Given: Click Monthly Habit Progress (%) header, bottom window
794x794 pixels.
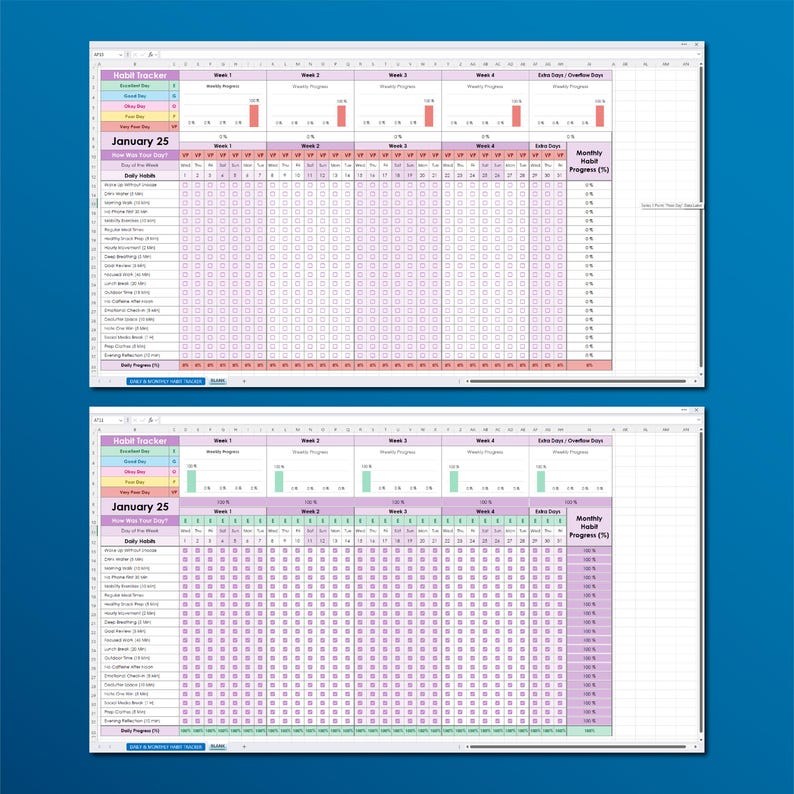Looking at the screenshot, I should click(589, 527).
